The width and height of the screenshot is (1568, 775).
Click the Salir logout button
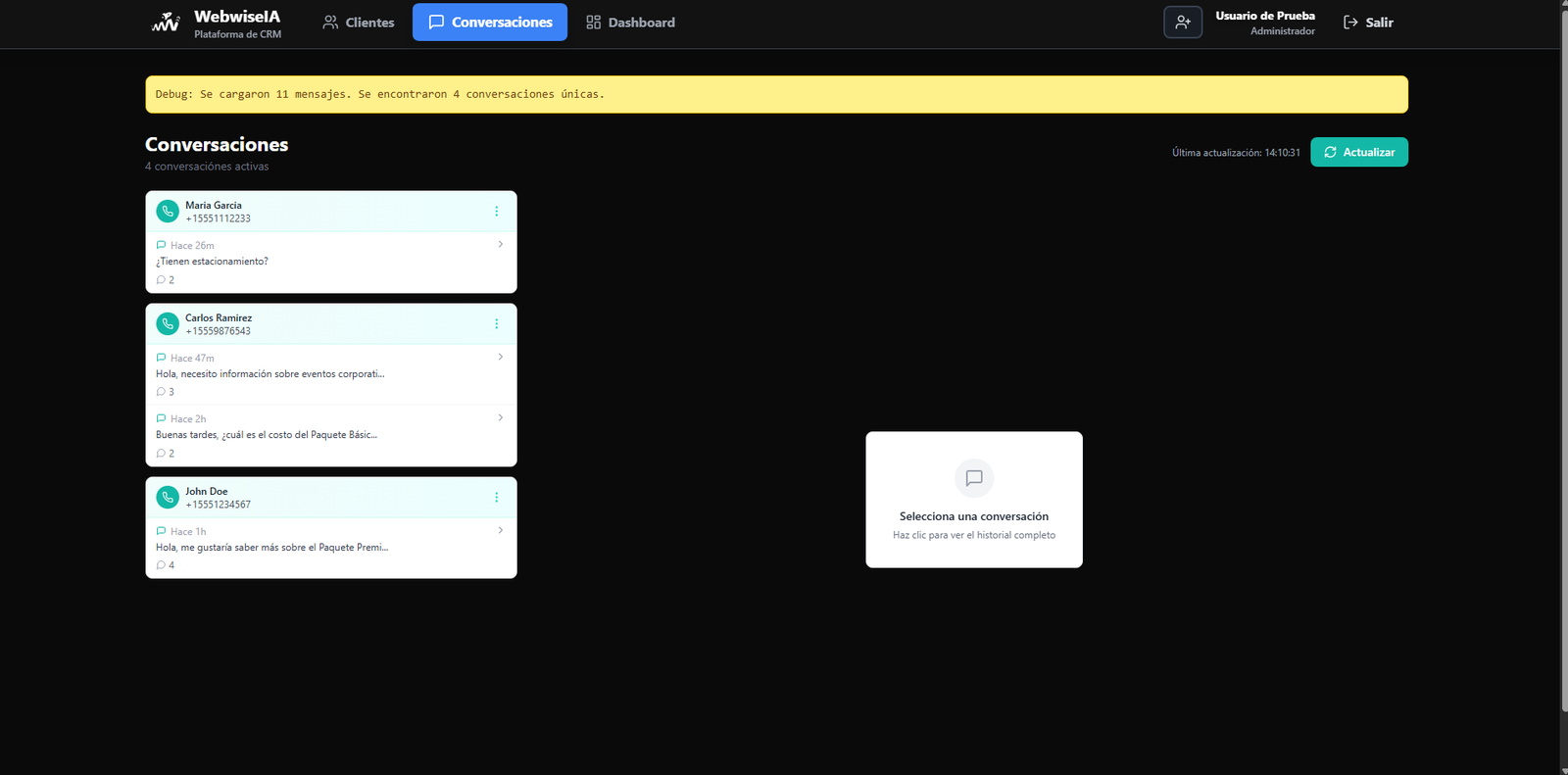[x=1368, y=23]
